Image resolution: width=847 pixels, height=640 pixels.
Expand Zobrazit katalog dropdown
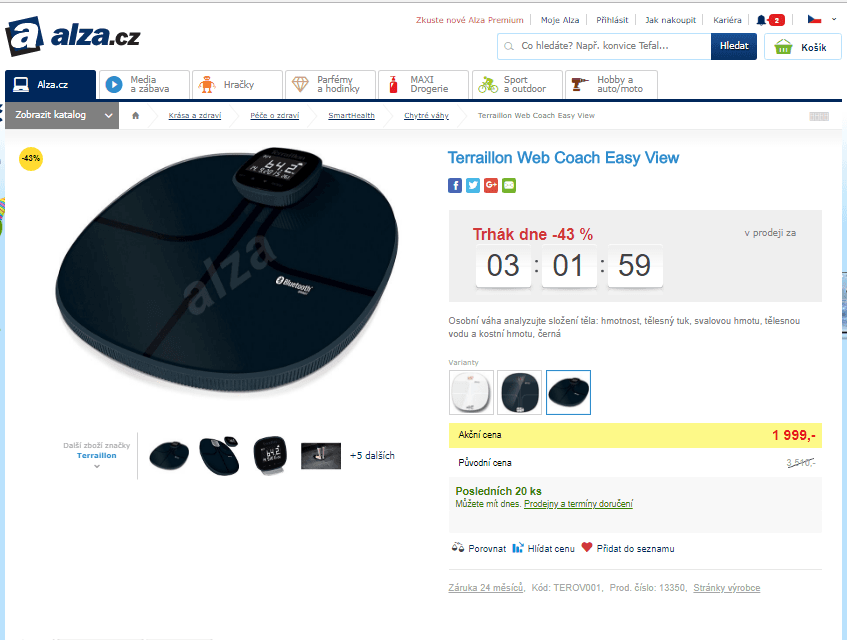pyautogui.click(x=62, y=115)
